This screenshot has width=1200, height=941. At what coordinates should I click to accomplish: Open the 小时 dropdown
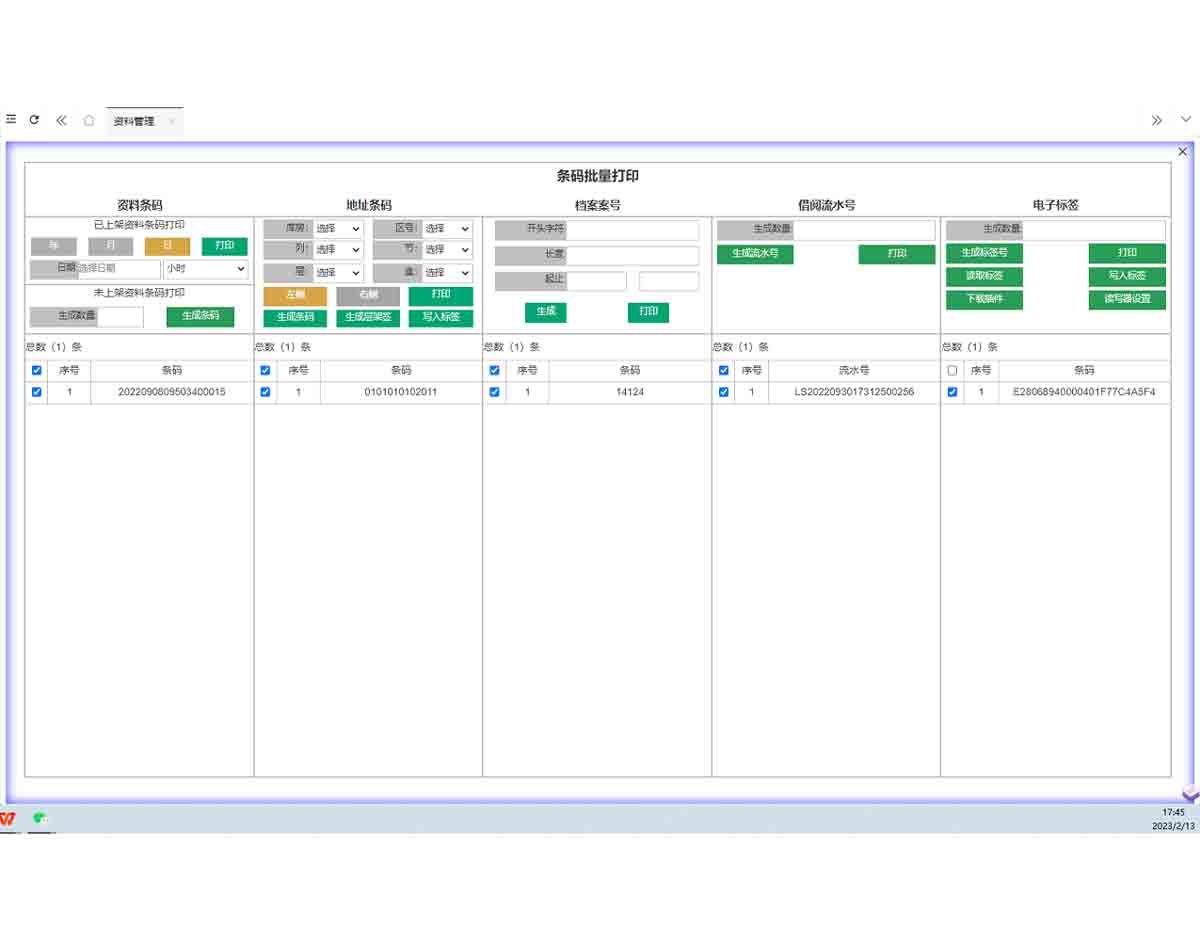click(206, 269)
